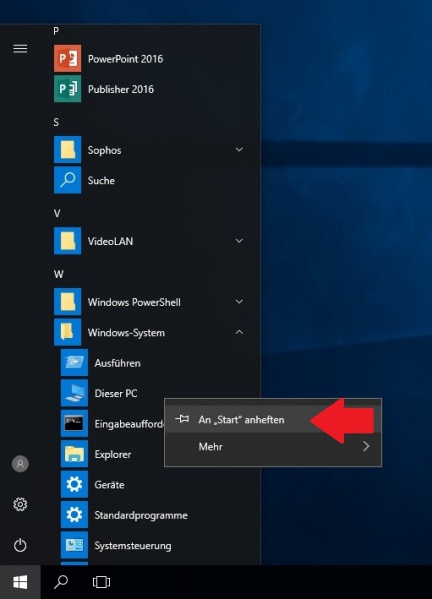Open Systemsteuerung control panel

point(153,545)
